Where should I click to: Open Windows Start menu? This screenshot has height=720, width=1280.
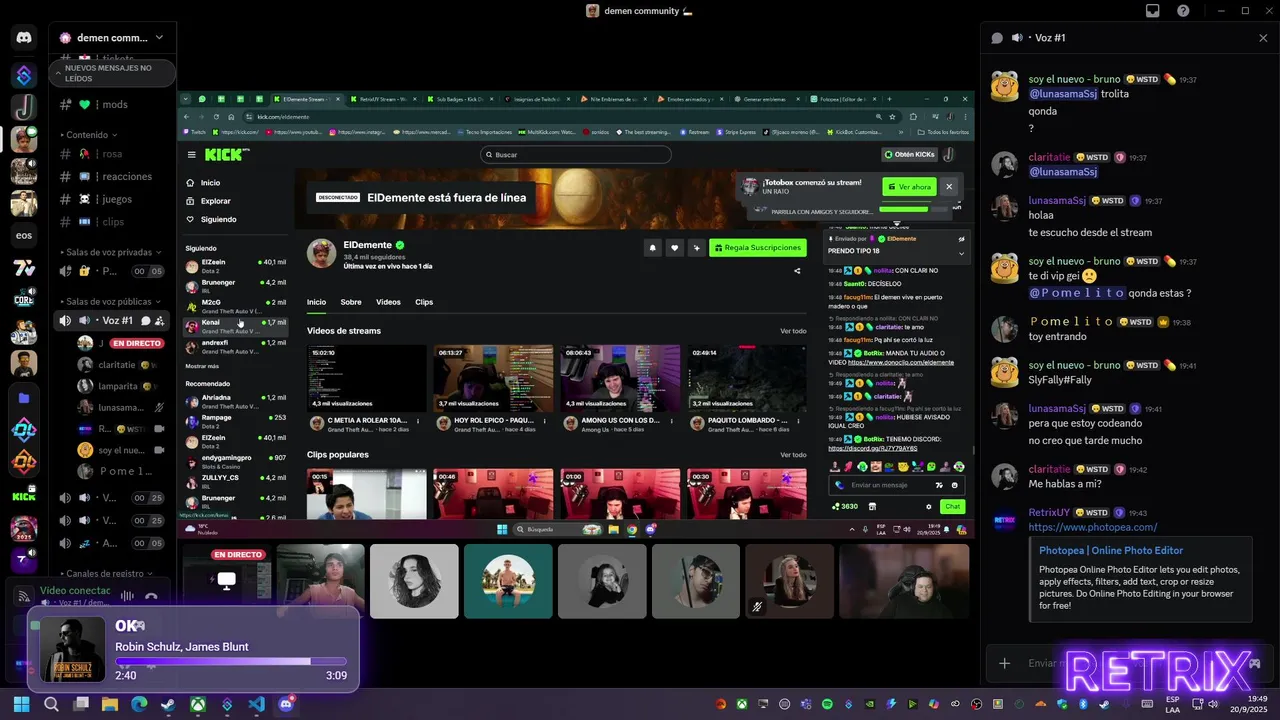point(21,704)
